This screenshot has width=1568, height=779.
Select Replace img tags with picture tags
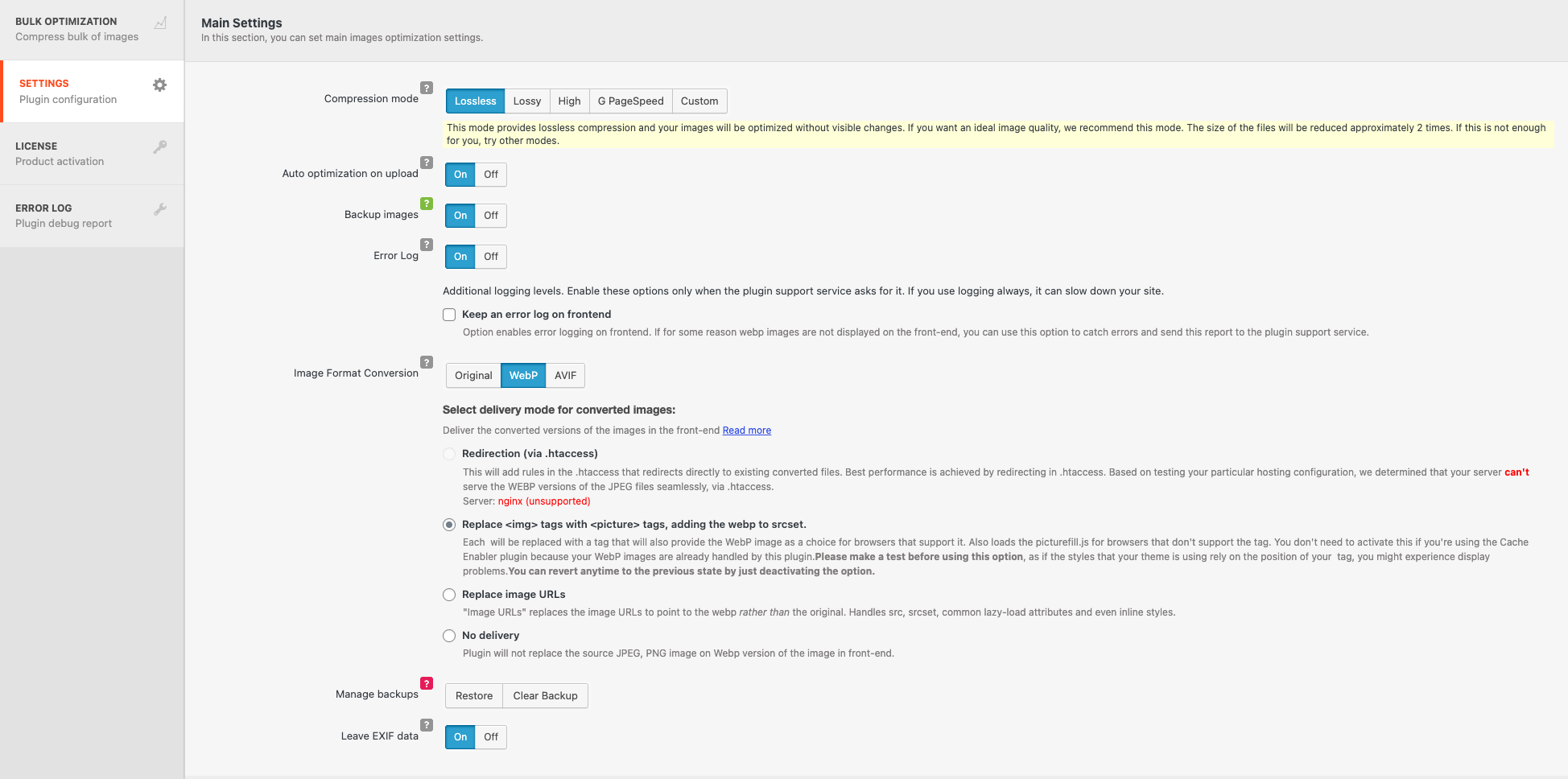click(449, 525)
